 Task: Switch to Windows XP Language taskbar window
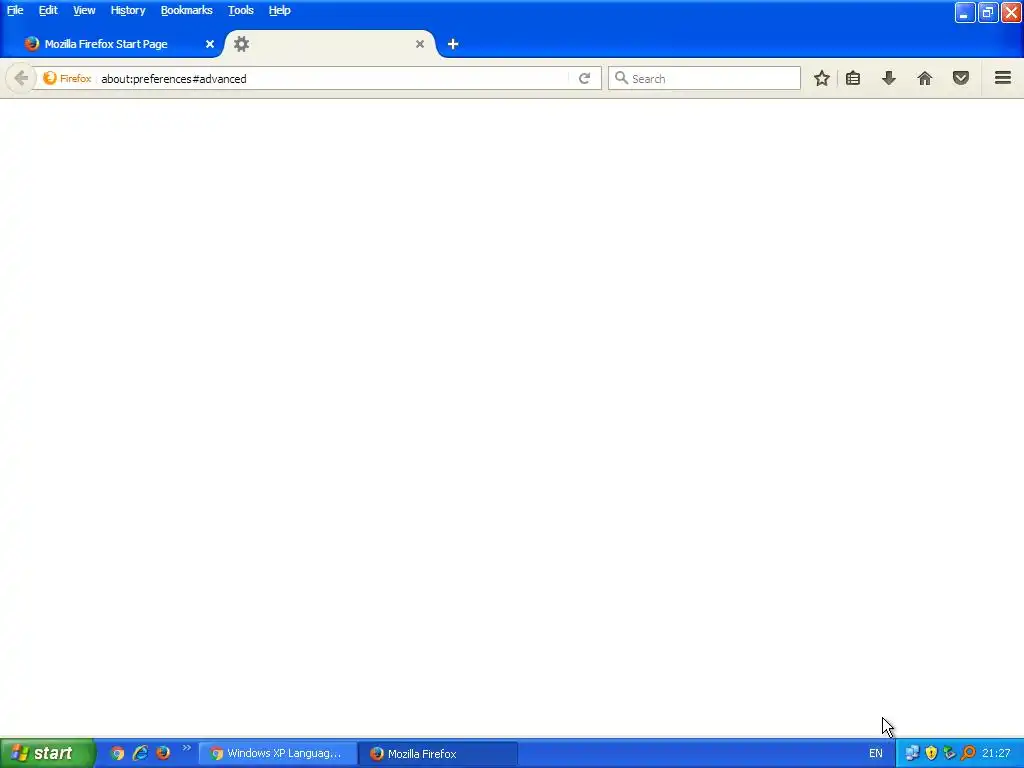coord(278,754)
